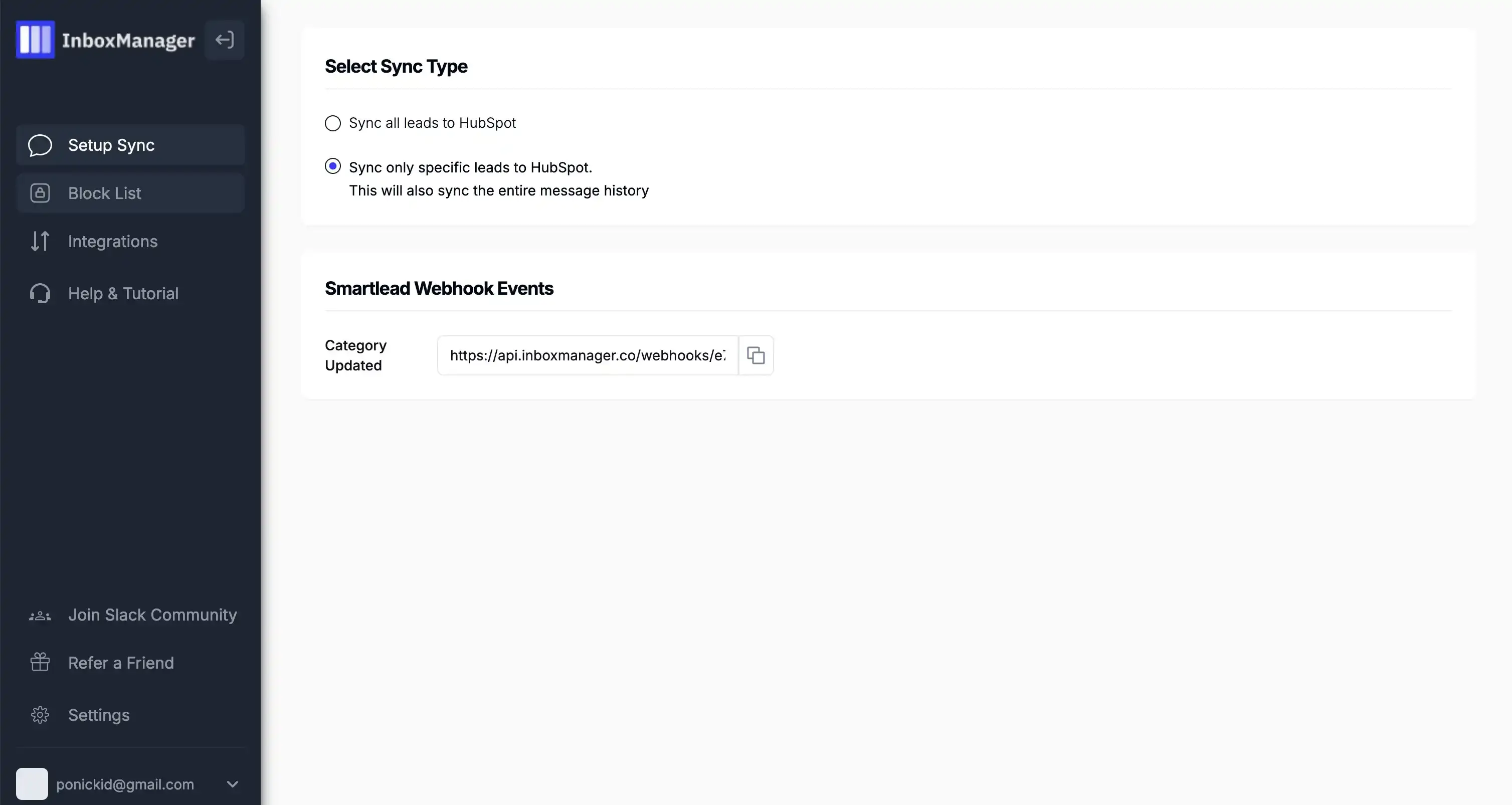Click the Settings gear icon
Screen dimensions: 1512x805
[40, 715]
